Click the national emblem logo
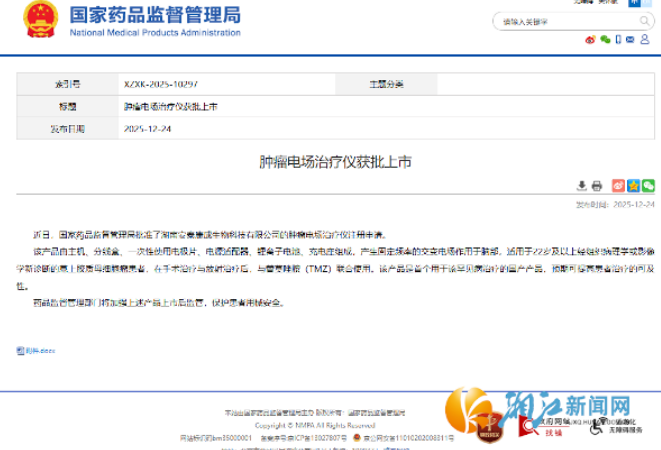 (41, 20)
